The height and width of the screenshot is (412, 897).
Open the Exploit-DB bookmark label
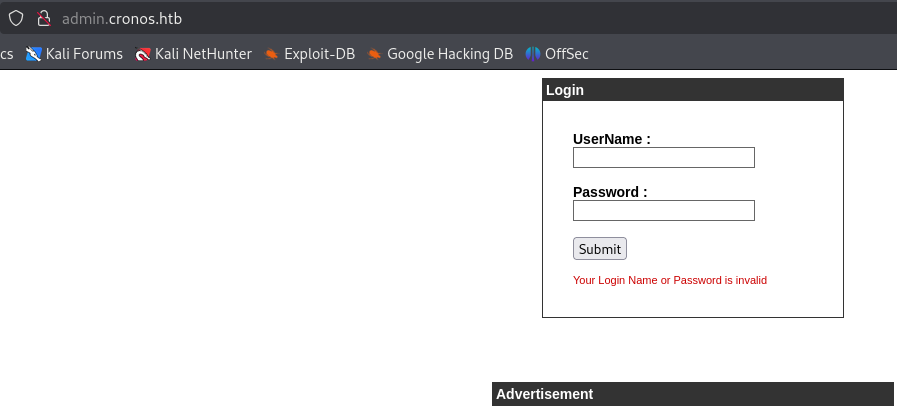319,54
